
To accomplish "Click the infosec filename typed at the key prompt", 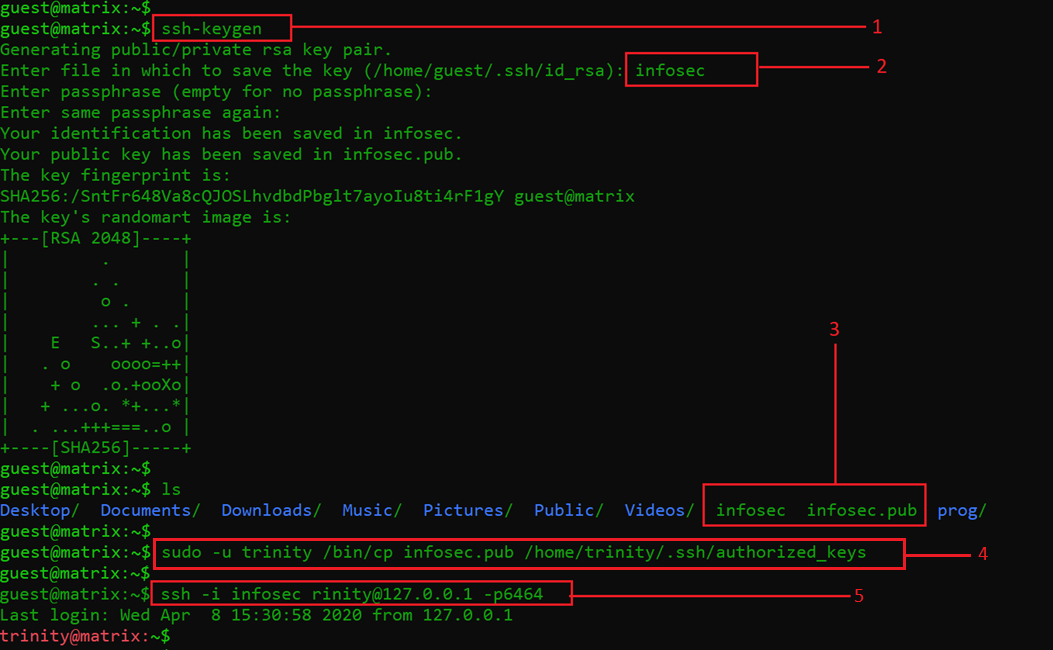I will 670,70.
